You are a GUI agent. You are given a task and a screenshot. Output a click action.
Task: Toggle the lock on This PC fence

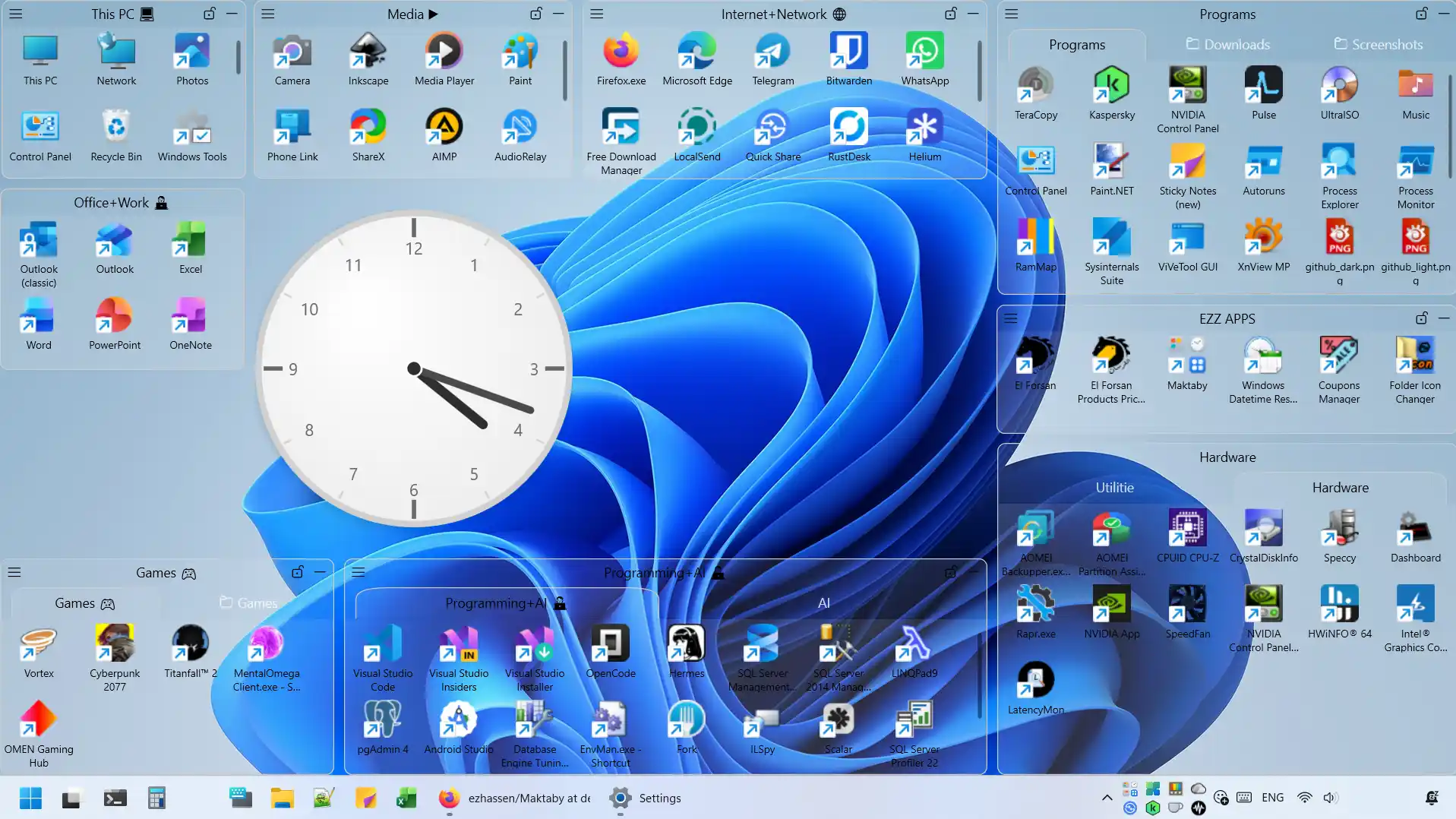tap(209, 14)
